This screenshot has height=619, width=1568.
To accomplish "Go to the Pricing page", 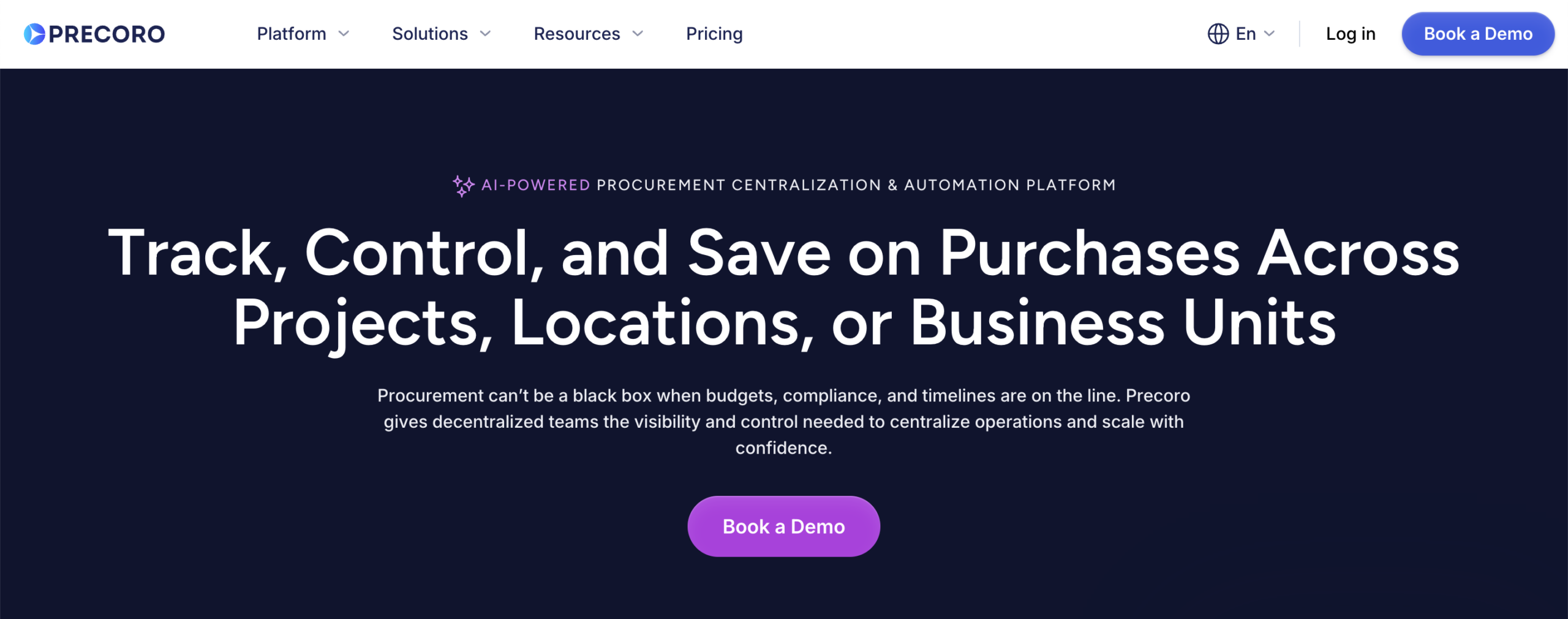I will point(714,34).
